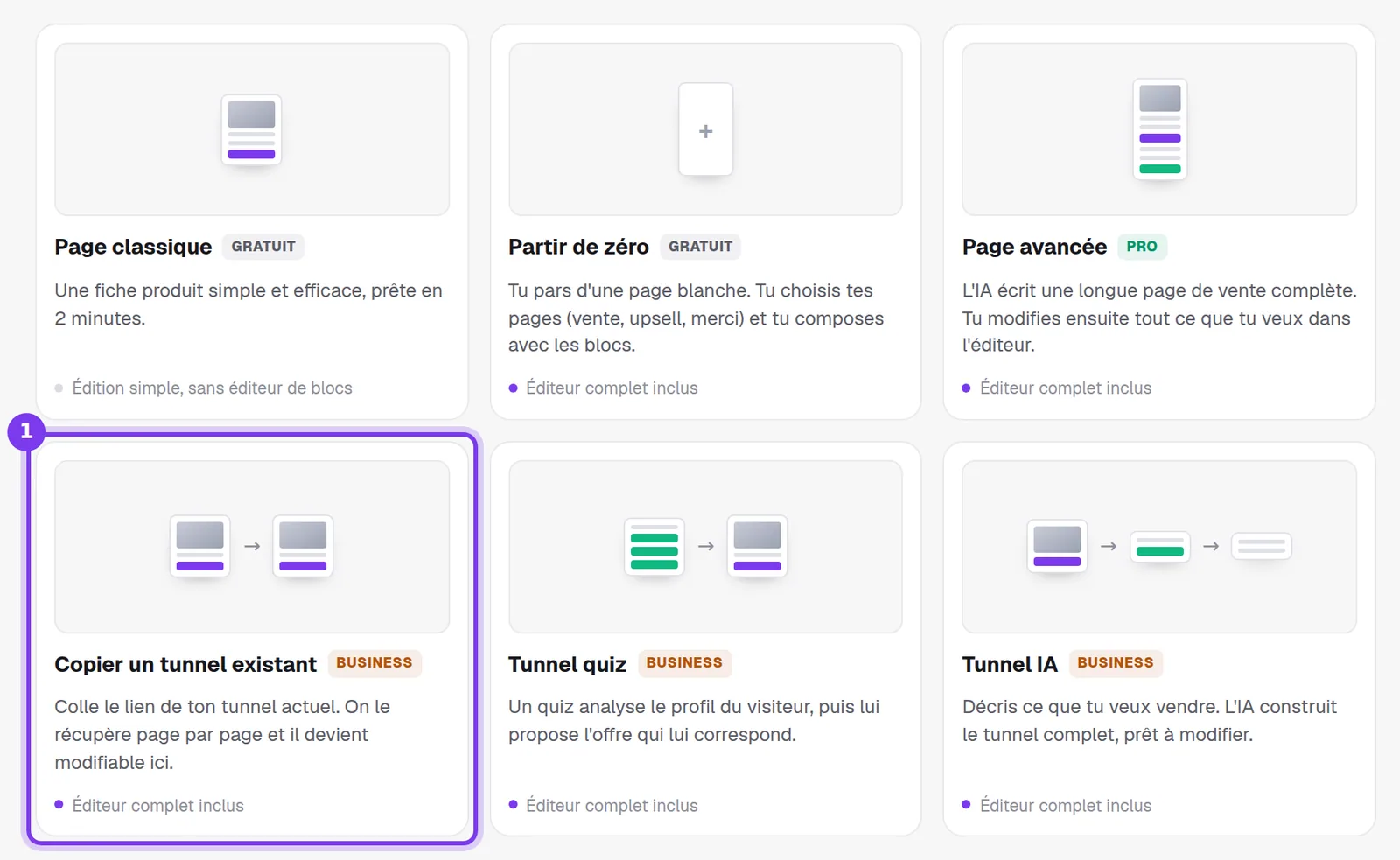Click the BUSINESS badge on Copier un tunnel existant

pyautogui.click(x=374, y=663)
